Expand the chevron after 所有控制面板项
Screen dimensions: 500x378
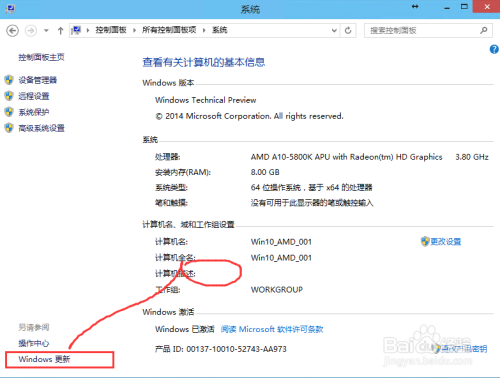pos(204,30)
